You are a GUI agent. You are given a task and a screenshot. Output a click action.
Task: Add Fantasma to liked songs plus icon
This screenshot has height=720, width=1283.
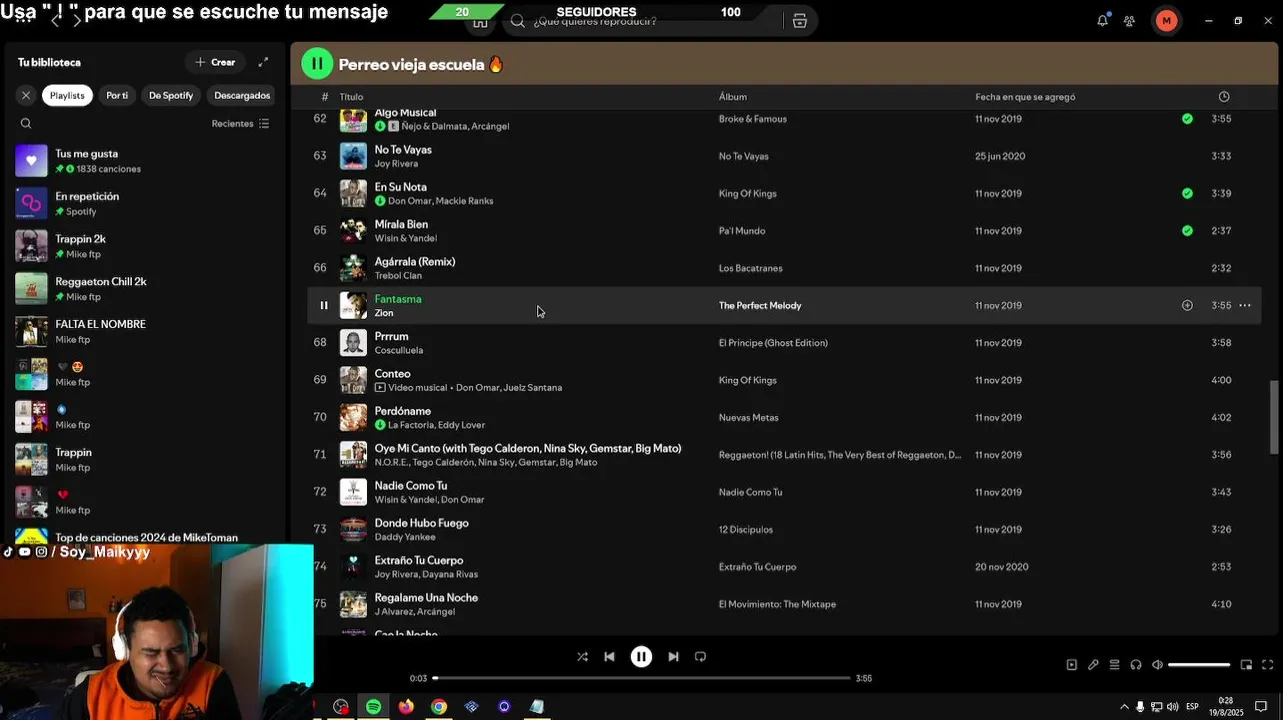point(1187,305)
